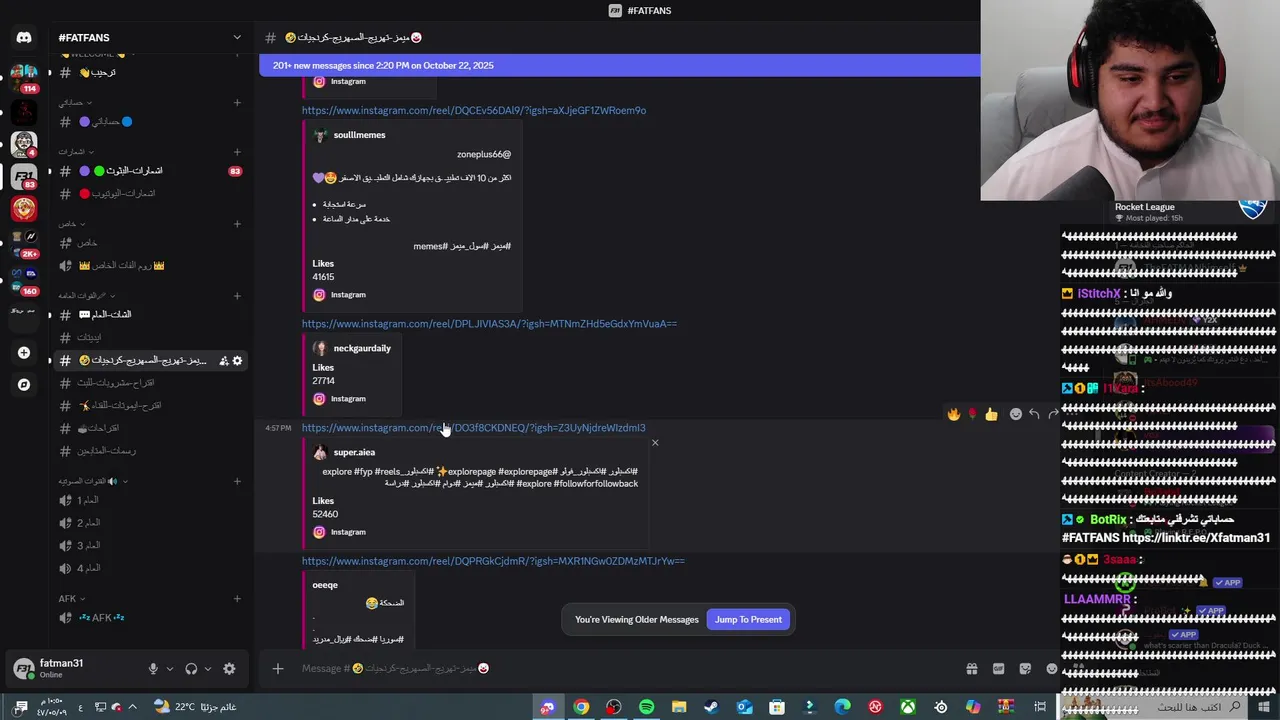Toggle microphone mute in user panel
Screen dimensions: 1280x720
coord(153,669)
